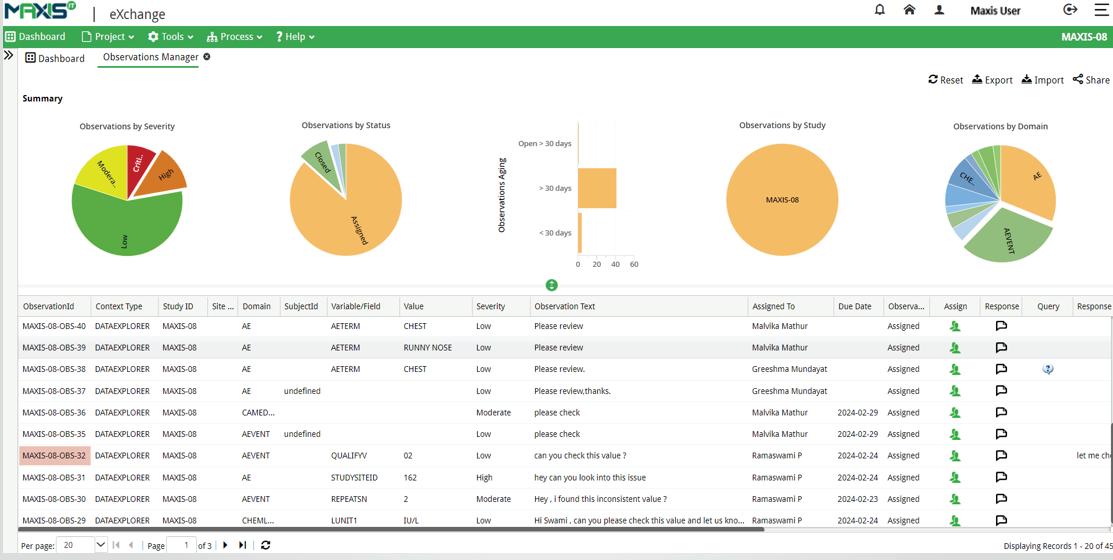This screenshot has height=560, width=1113.
Task: Jump to last page of records
Action: (243, 545)
